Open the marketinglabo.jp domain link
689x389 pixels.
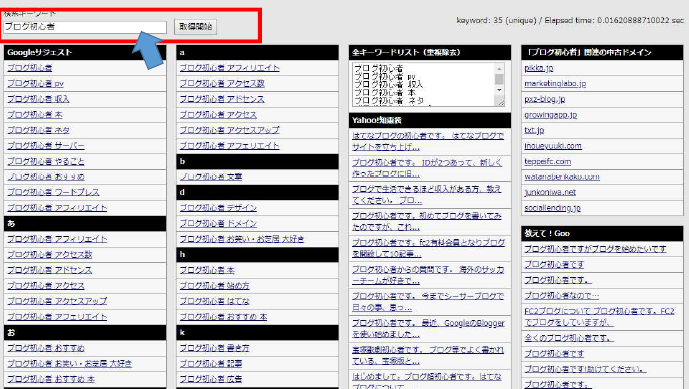tap(555, 84)
